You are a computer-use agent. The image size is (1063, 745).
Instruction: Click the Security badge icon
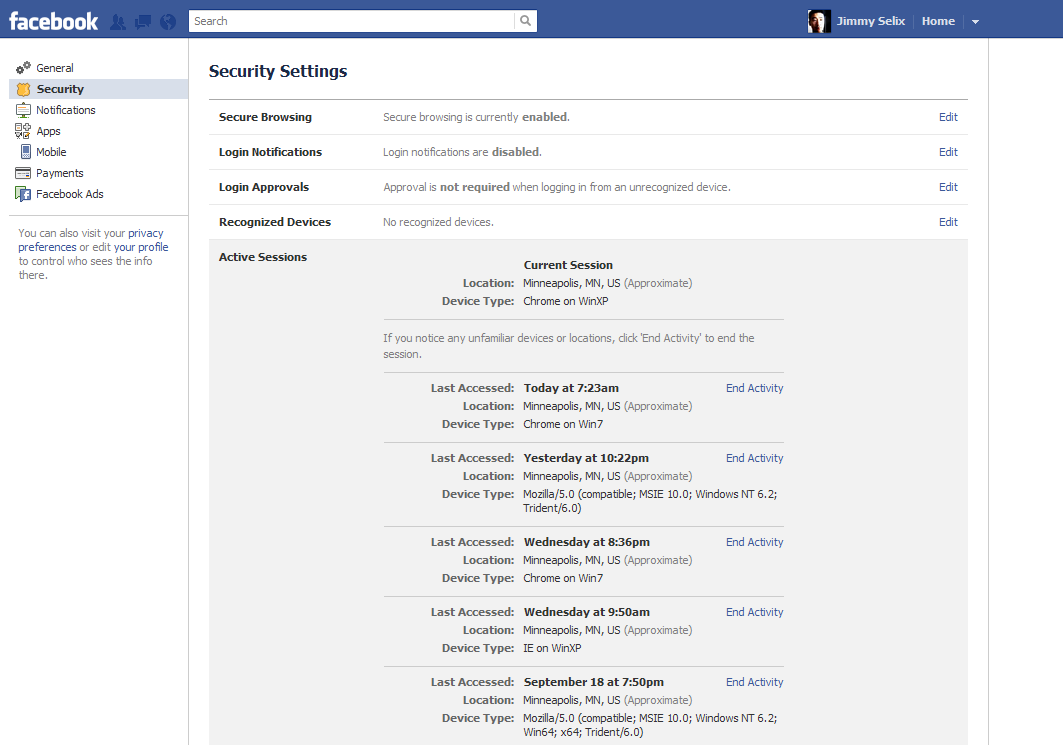click(24, 89)
